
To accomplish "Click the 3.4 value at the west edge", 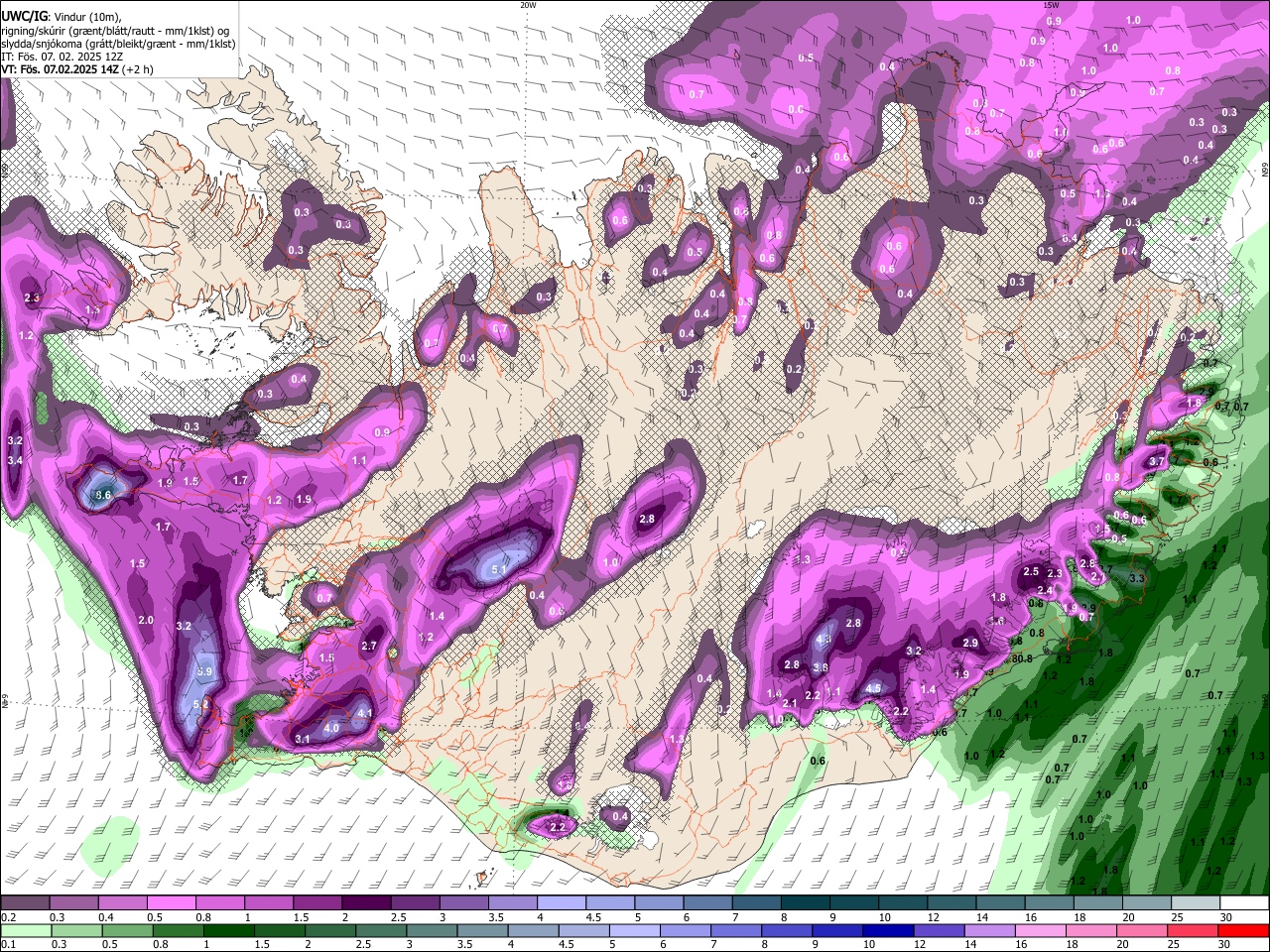I will point(15,461).
